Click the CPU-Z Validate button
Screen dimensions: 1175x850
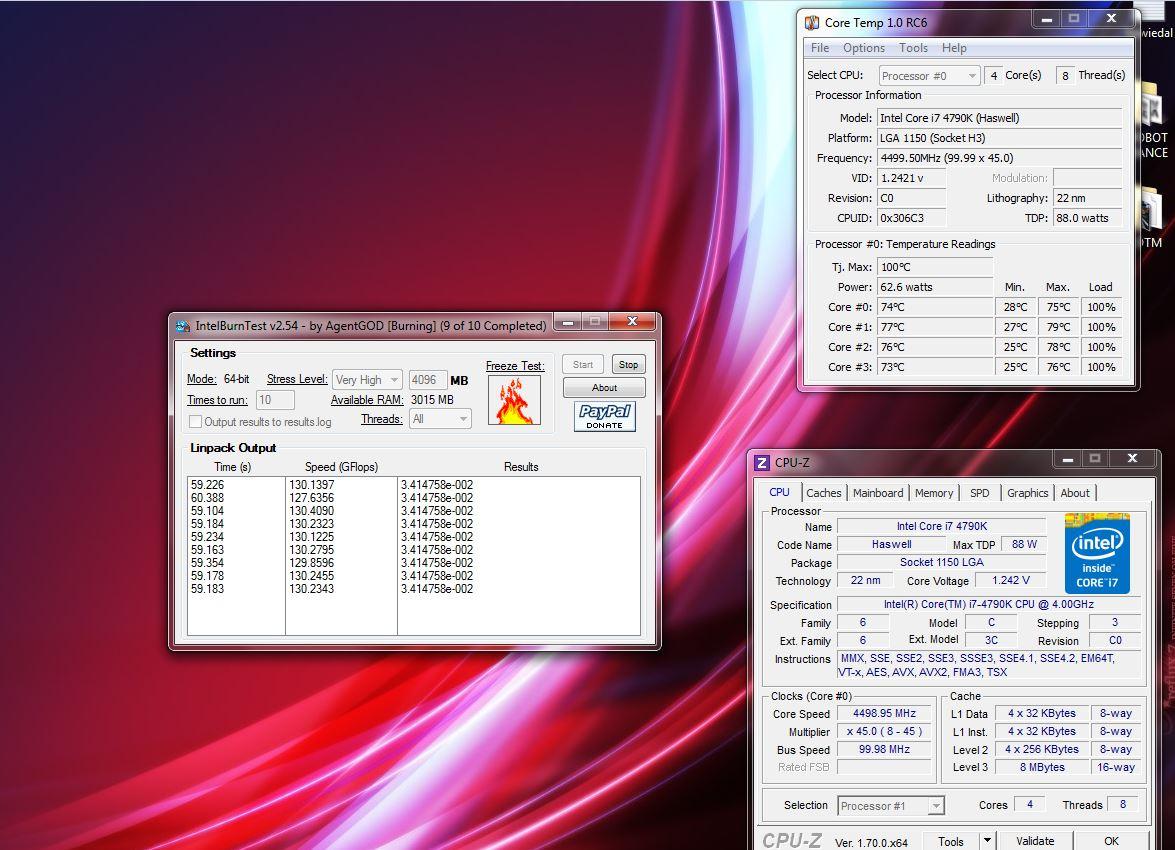(x=1035, y=841)
